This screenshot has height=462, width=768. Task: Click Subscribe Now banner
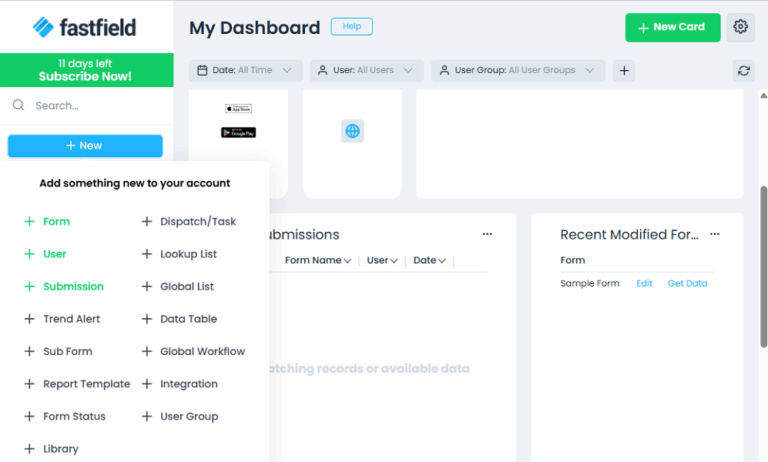click(86, 70)
